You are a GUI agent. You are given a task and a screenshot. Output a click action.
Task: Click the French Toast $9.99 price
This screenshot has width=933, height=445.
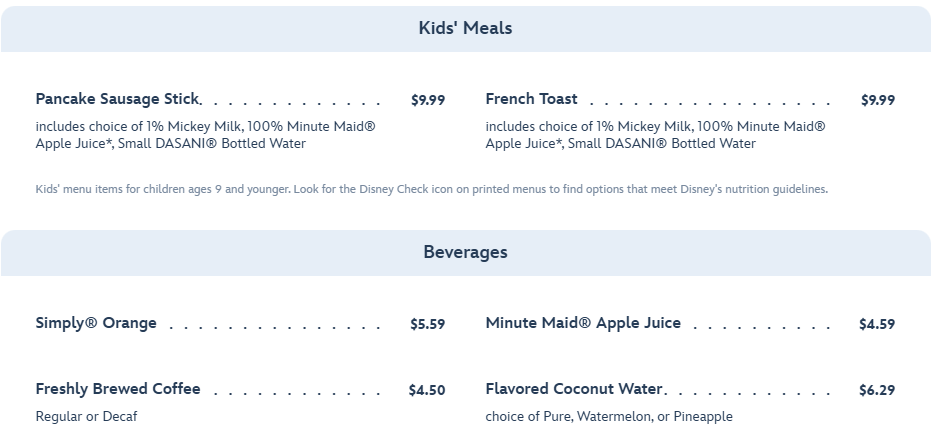pos(877,100)
